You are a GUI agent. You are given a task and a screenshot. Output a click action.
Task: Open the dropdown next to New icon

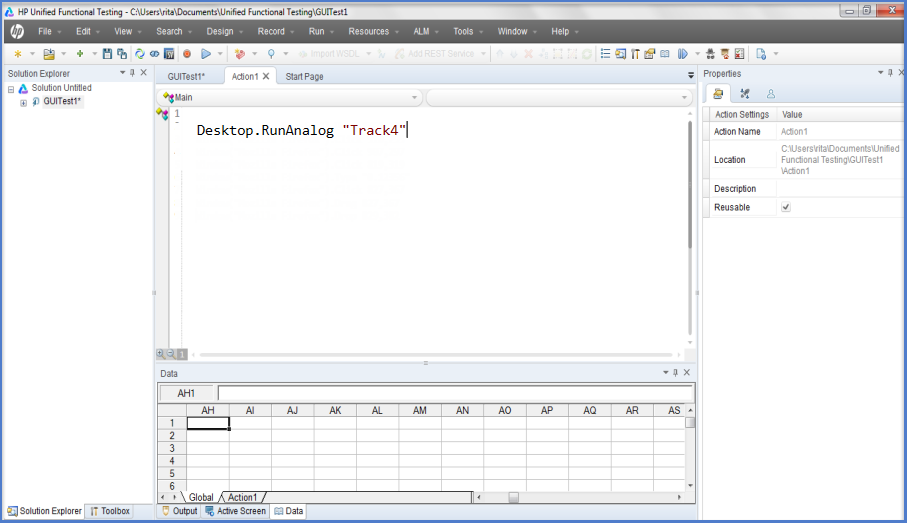(x=32, y=54)
